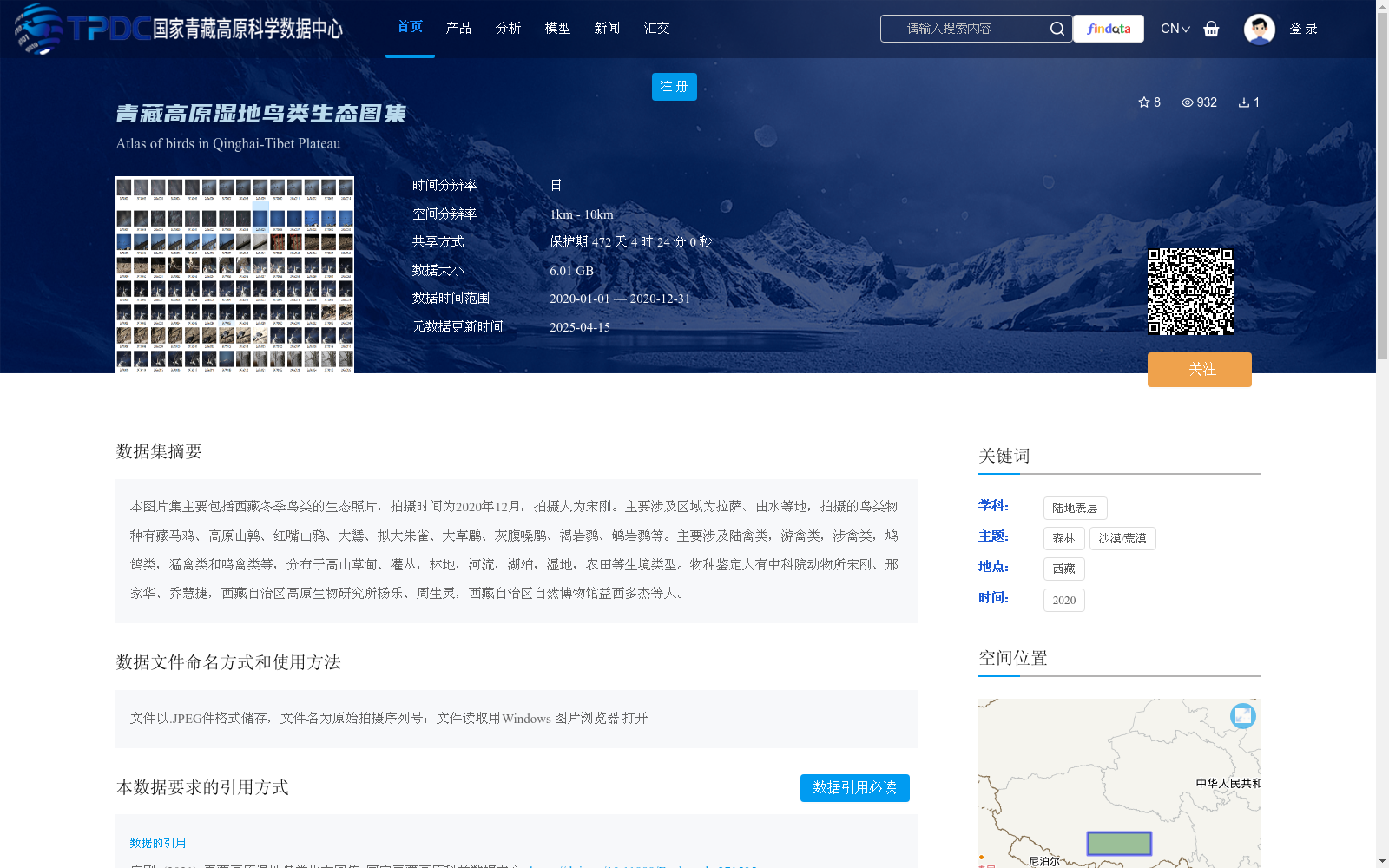Click the 注册 register button
Screen dimensions: 1389x868
[674, 87]
